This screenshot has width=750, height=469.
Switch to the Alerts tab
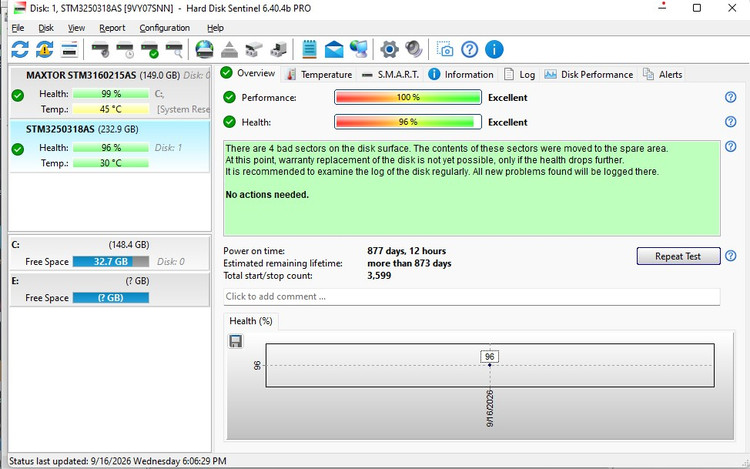click(662, 75)
